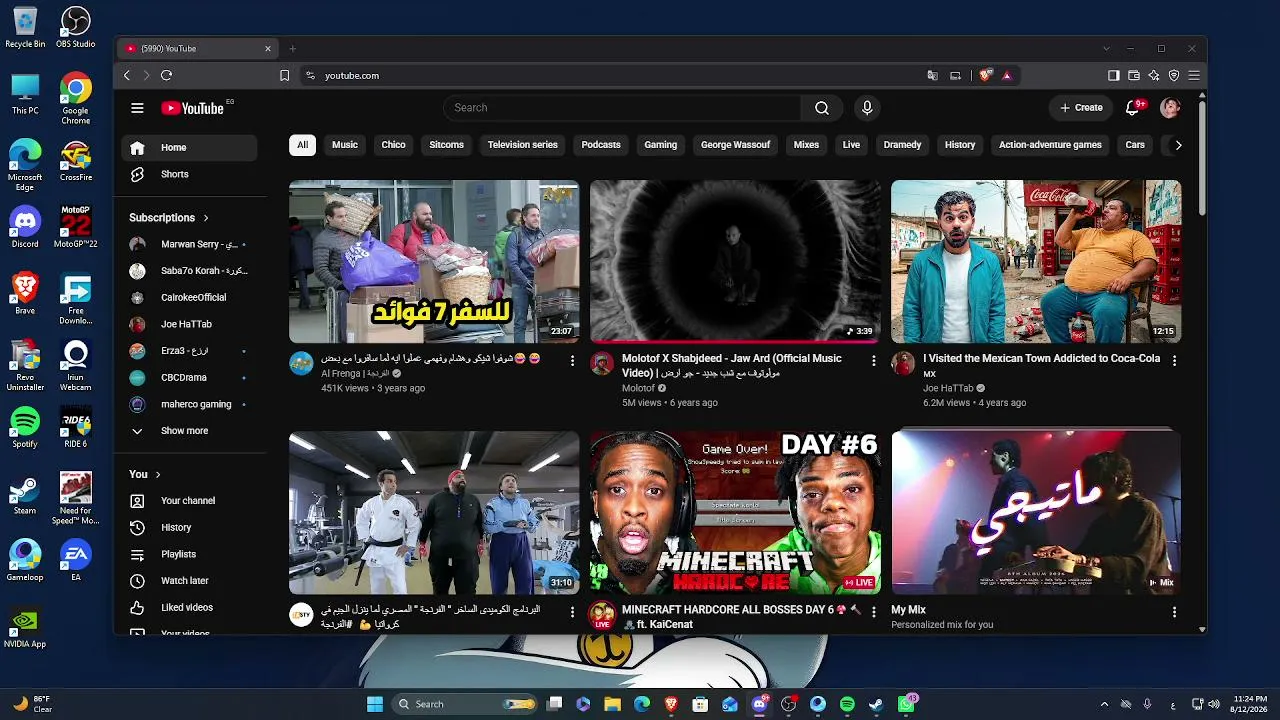Open the Brave VPN shield icon
The height and width of the screenshot is (720, 1280).
coord(1174,75)
